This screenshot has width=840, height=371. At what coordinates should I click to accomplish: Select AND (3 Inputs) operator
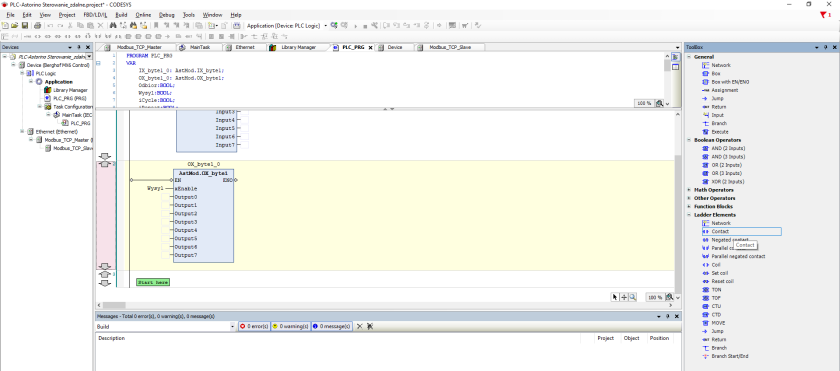728,157
